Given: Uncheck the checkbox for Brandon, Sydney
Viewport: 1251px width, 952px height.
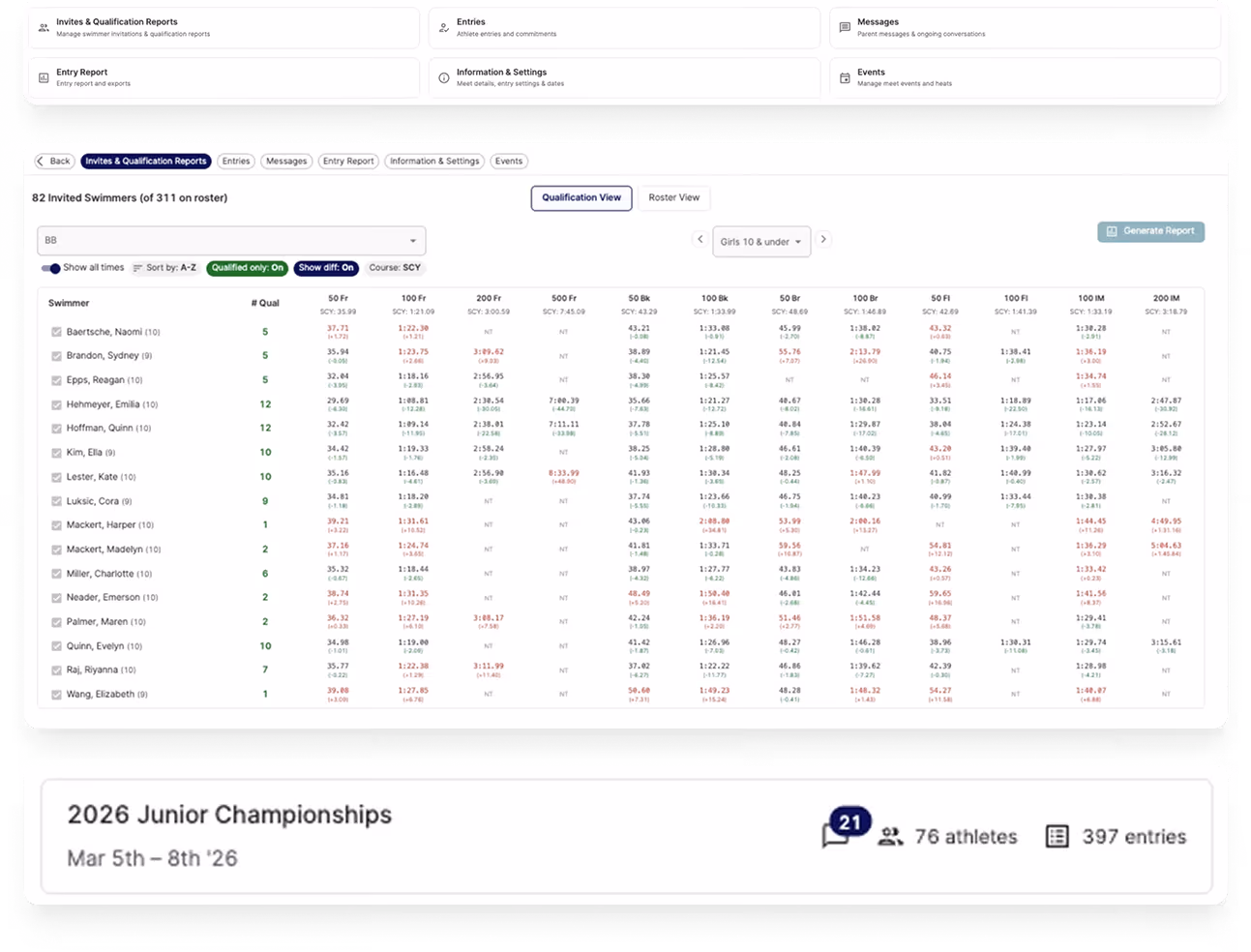Looking at the screenshot, I should pos(56,356).
